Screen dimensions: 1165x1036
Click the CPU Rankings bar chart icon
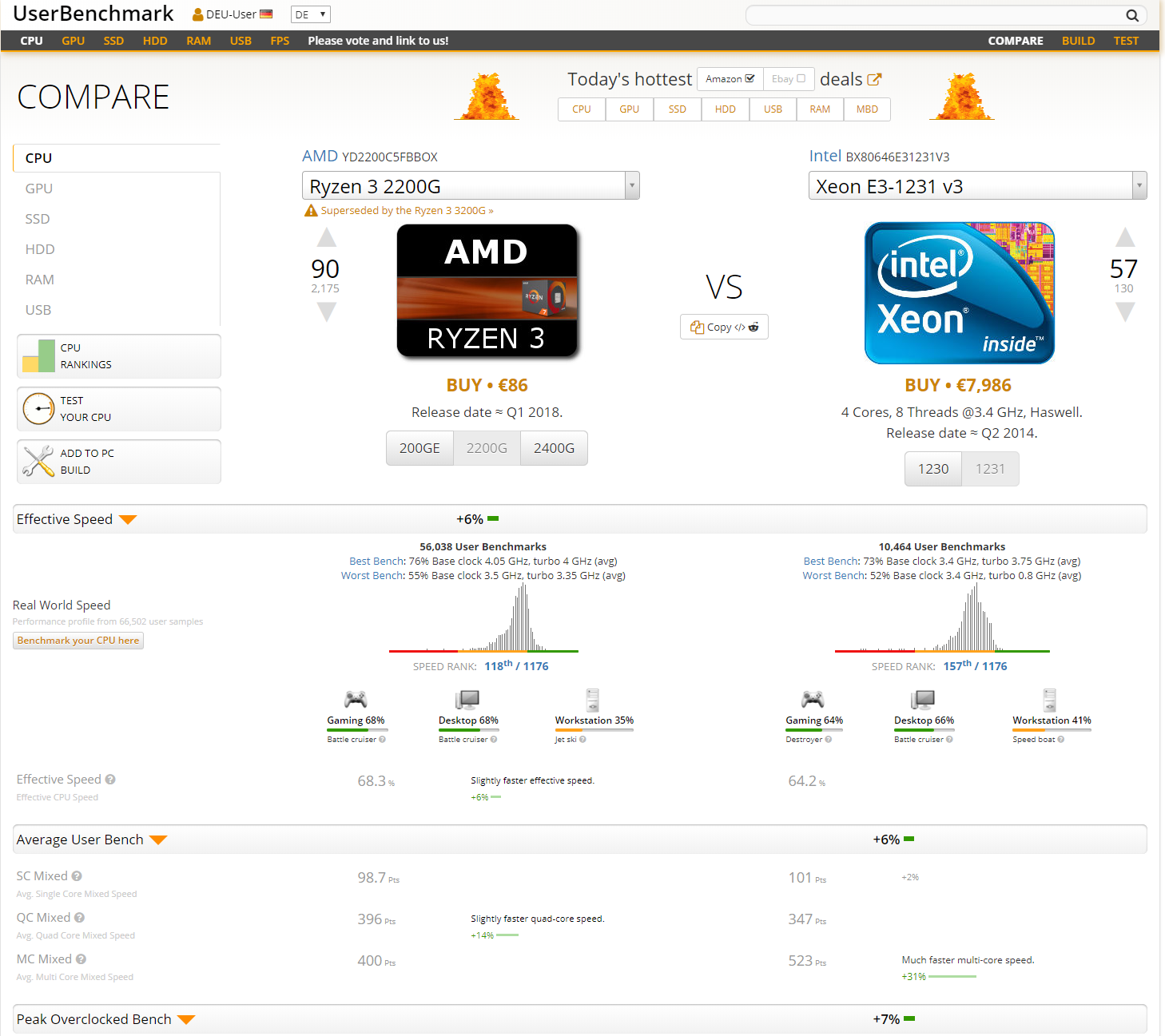(38, 356)
